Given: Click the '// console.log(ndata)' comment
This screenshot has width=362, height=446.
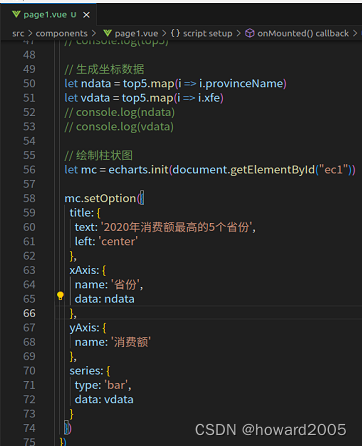Looking at the screenshot, I should pyautogui.click(x=120, y=112).
